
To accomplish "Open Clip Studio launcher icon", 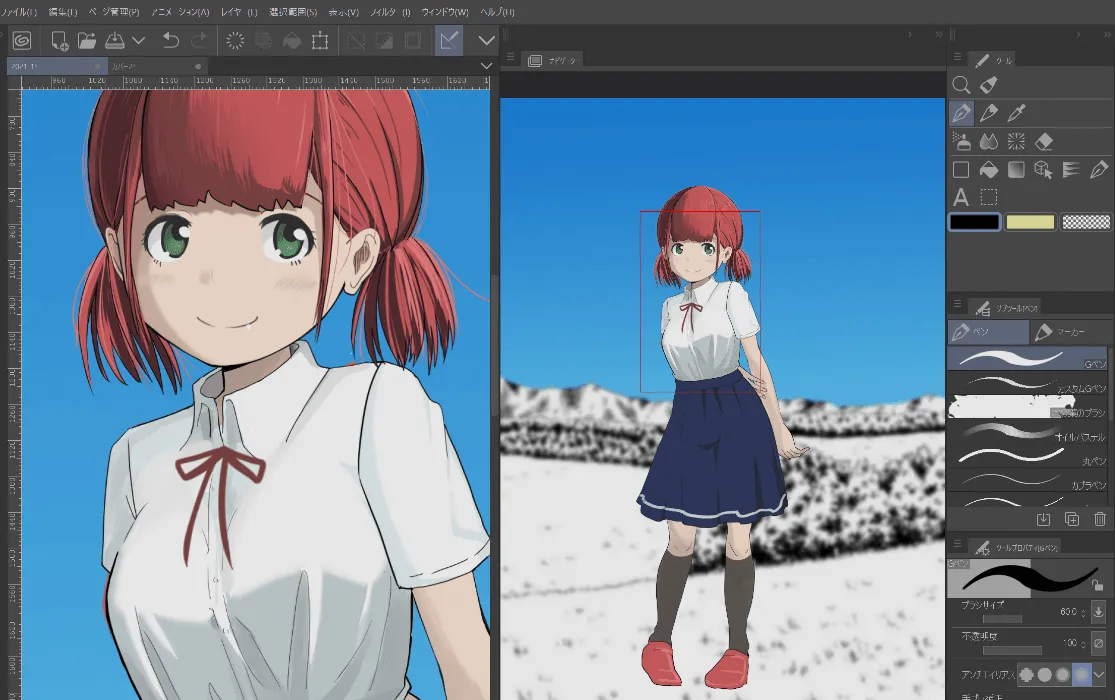I will click(22, 41).
